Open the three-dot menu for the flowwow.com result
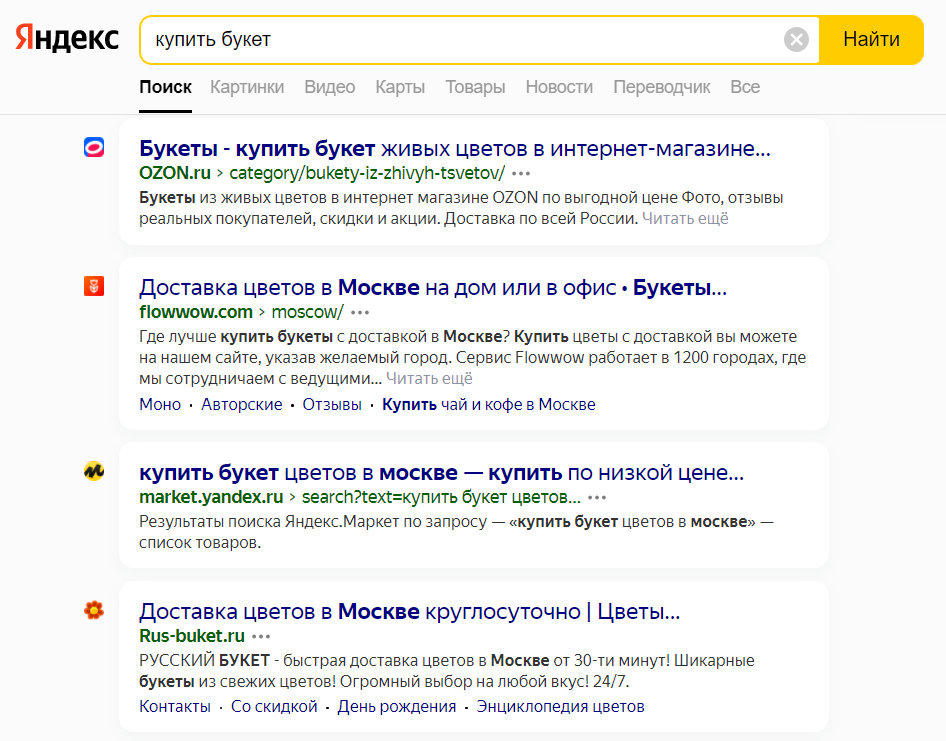Screen dimensions: 946x741 [360, 312]
